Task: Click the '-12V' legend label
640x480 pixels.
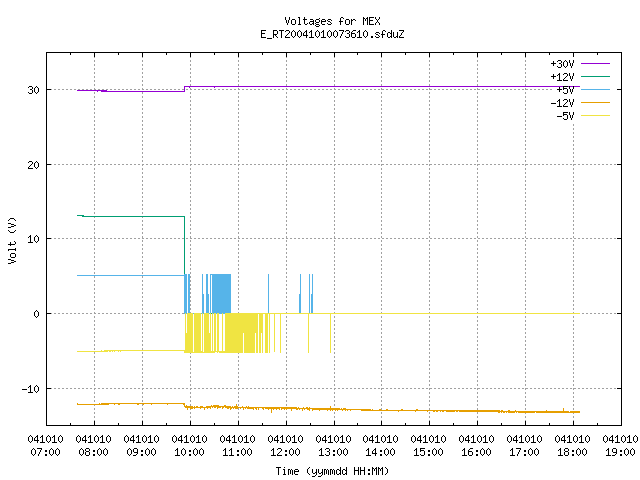Action: (x=562, y=103)
